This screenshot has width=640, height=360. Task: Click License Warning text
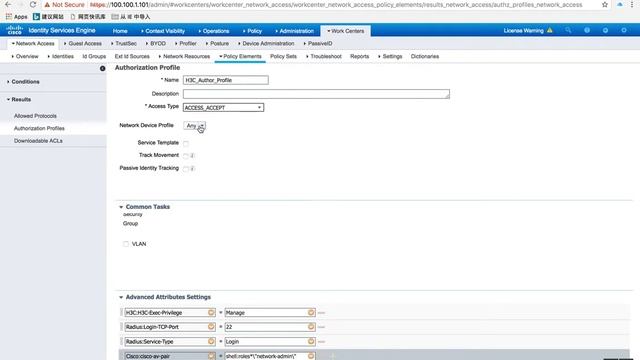click(x=523, y=31)
